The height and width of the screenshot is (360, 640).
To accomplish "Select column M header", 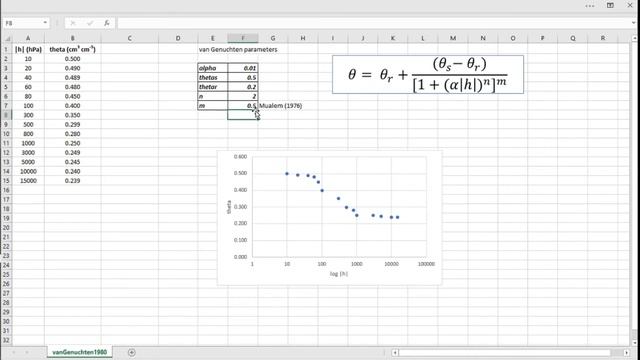I will pyautogui.click(x=453, y=38).
